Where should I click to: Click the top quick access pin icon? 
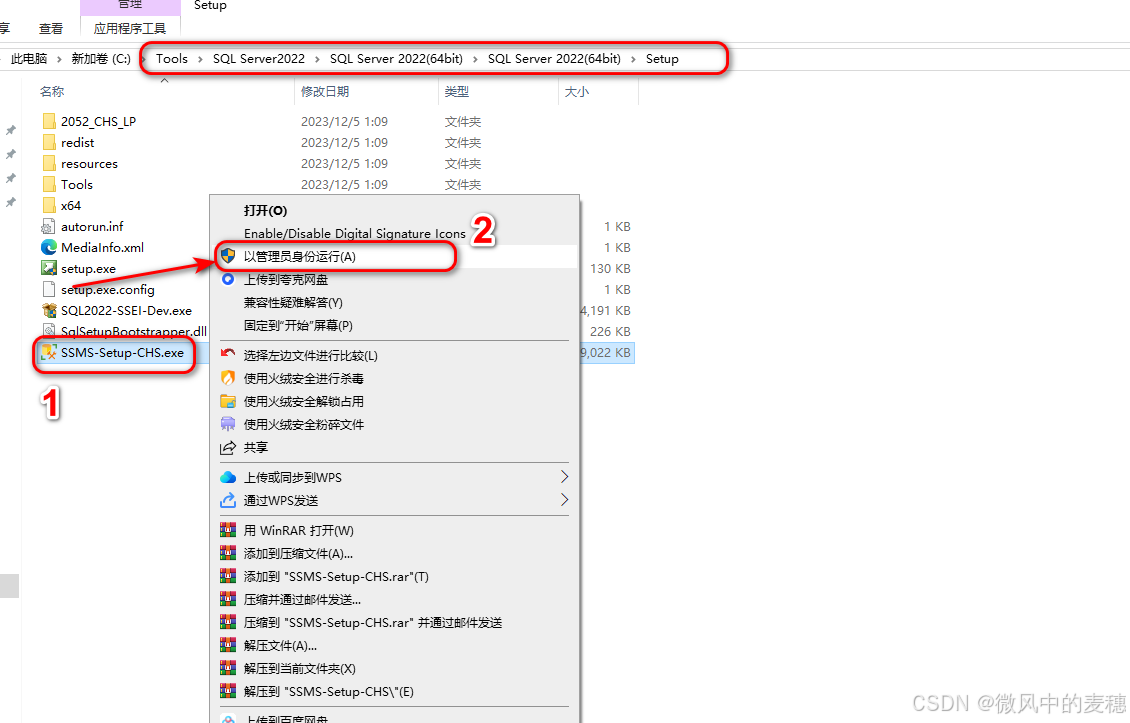click(x=11, y=130)
